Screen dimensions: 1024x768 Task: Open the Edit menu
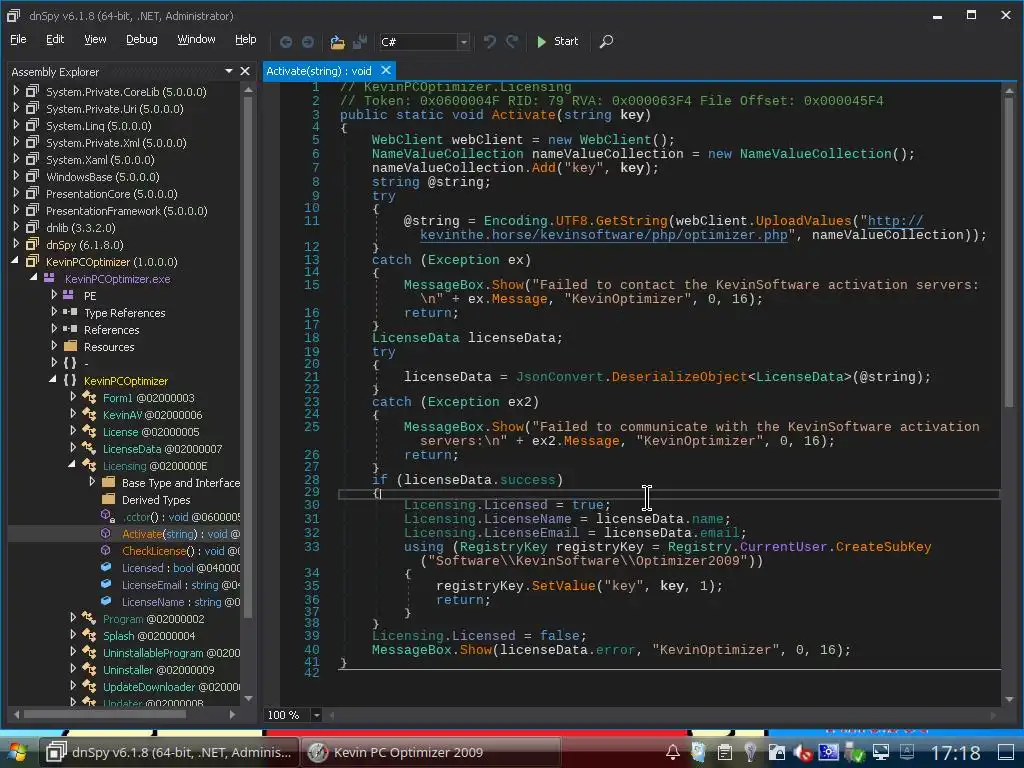pyautogui.click(x=55, y=39)
